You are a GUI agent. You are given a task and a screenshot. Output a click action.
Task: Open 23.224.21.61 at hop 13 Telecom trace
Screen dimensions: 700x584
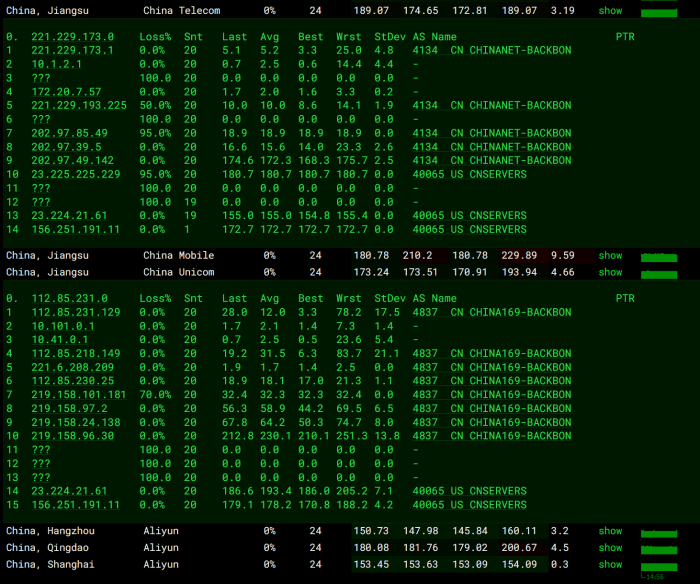[x=69, y=216]
